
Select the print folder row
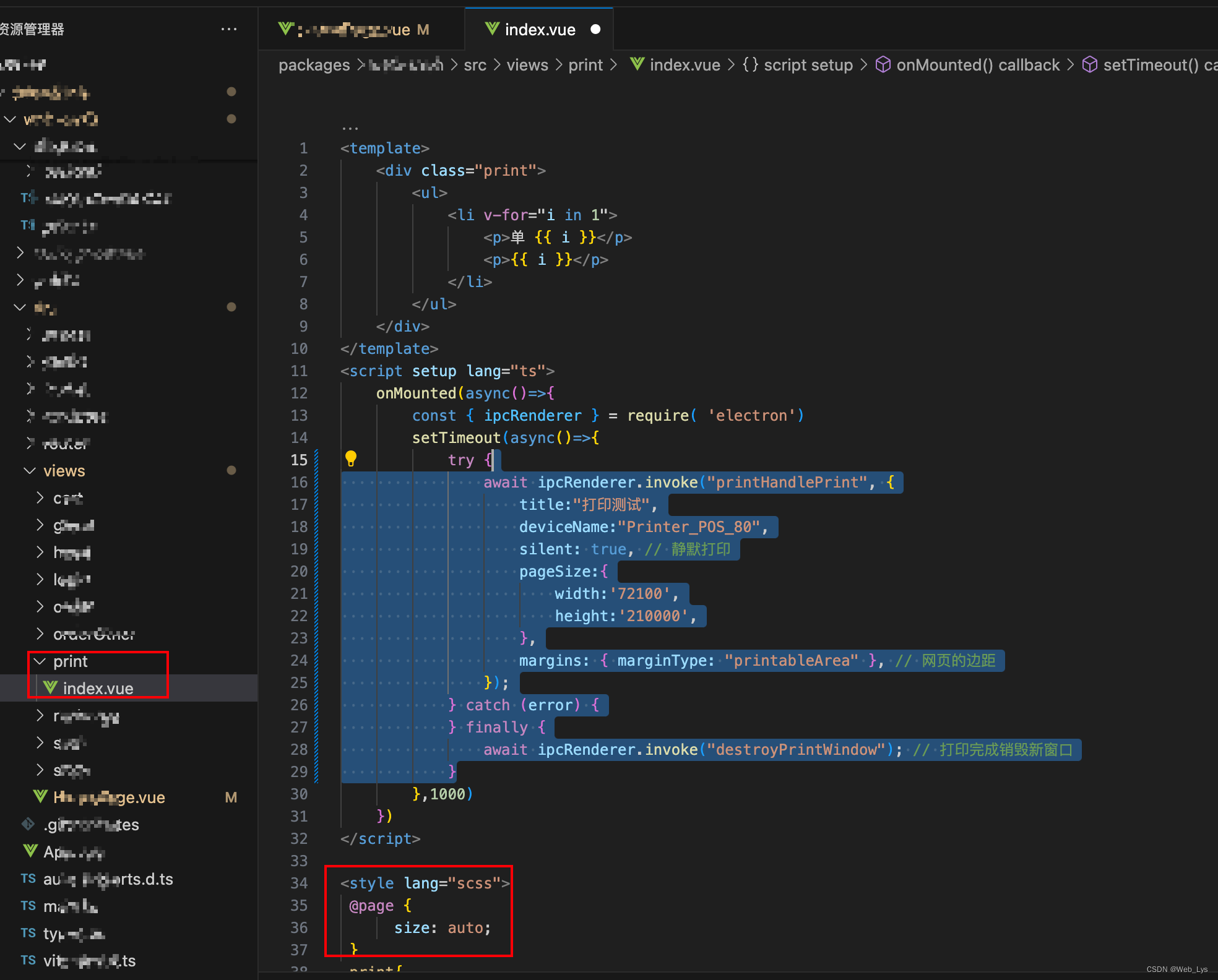129,661
